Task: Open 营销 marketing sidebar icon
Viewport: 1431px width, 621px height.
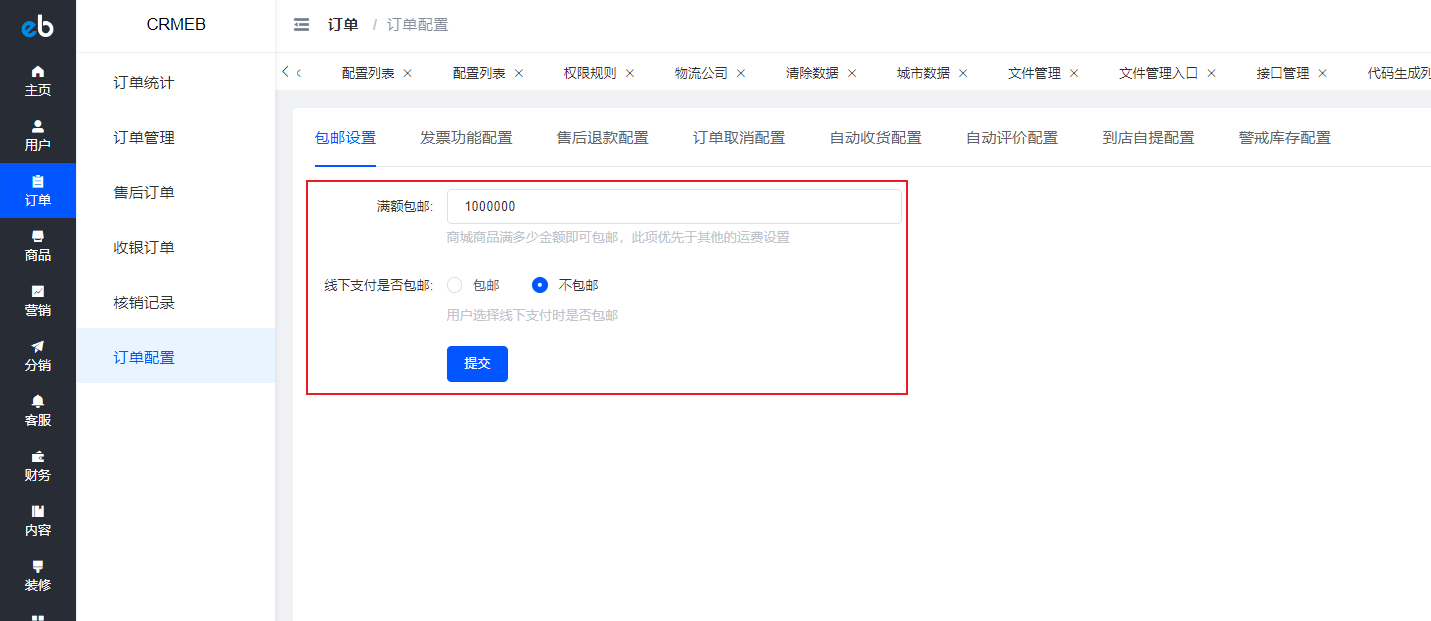Action: [x=38, y=292]
